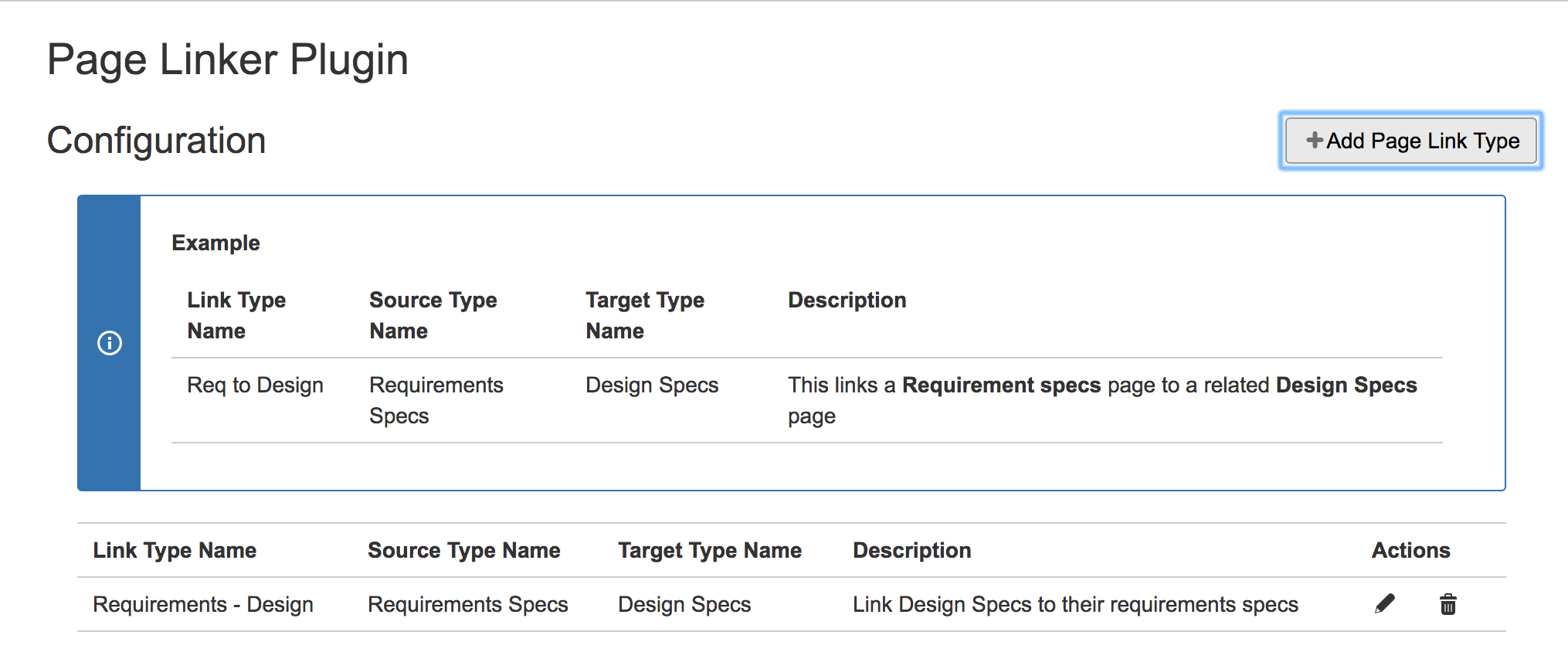Click the info circle icon in Example panel
The width and height of the screenshot is (1568, 669).
[110, 343]
